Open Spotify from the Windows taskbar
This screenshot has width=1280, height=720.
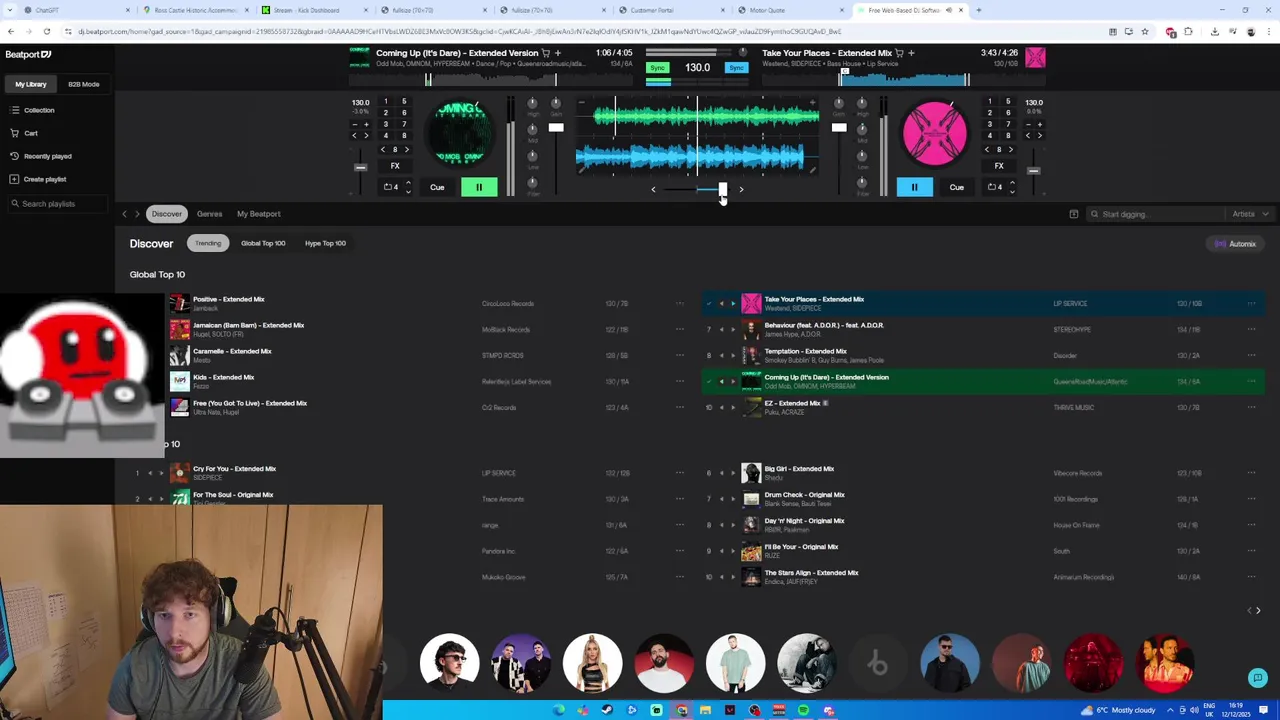(803, 710)
